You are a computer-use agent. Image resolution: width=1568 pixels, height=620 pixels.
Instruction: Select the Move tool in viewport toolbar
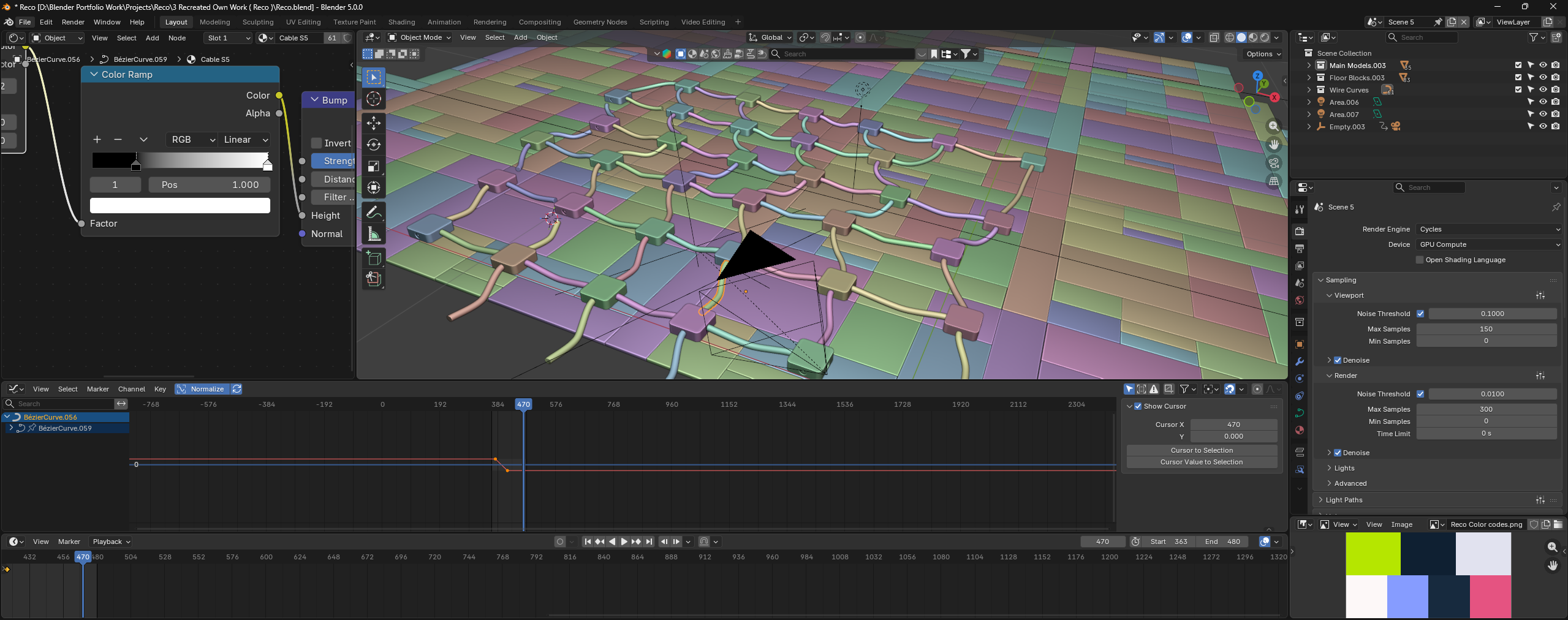[374, 123]
